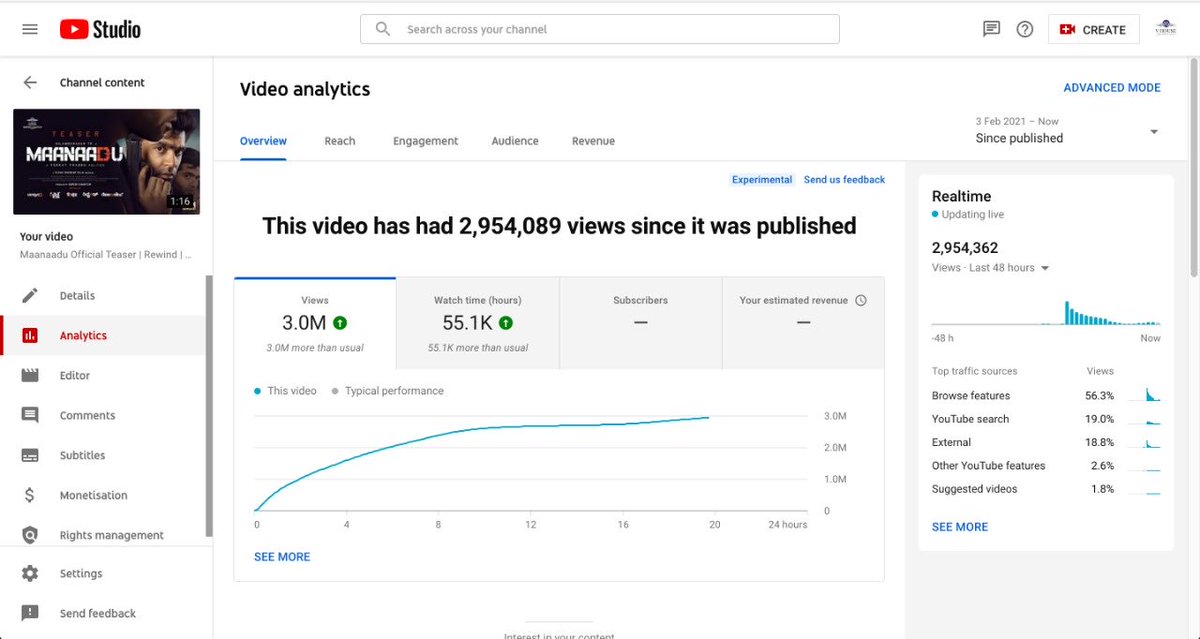Select the Your estimated revenue card

803,323
